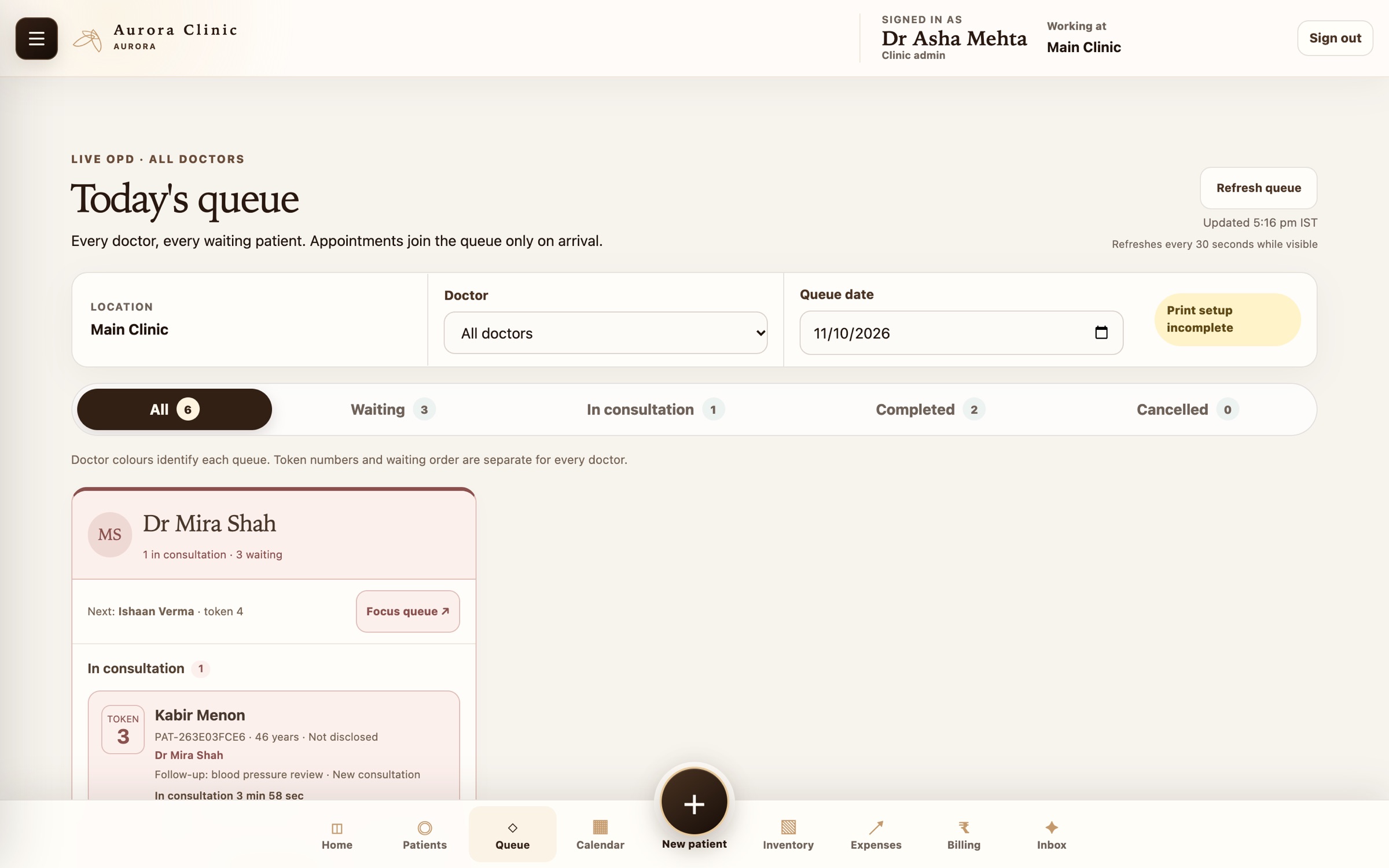This screenshot has width=1389, height=868.
Task: Click the Aurora Clinic leaf logo
Action: tap(87, 39)
